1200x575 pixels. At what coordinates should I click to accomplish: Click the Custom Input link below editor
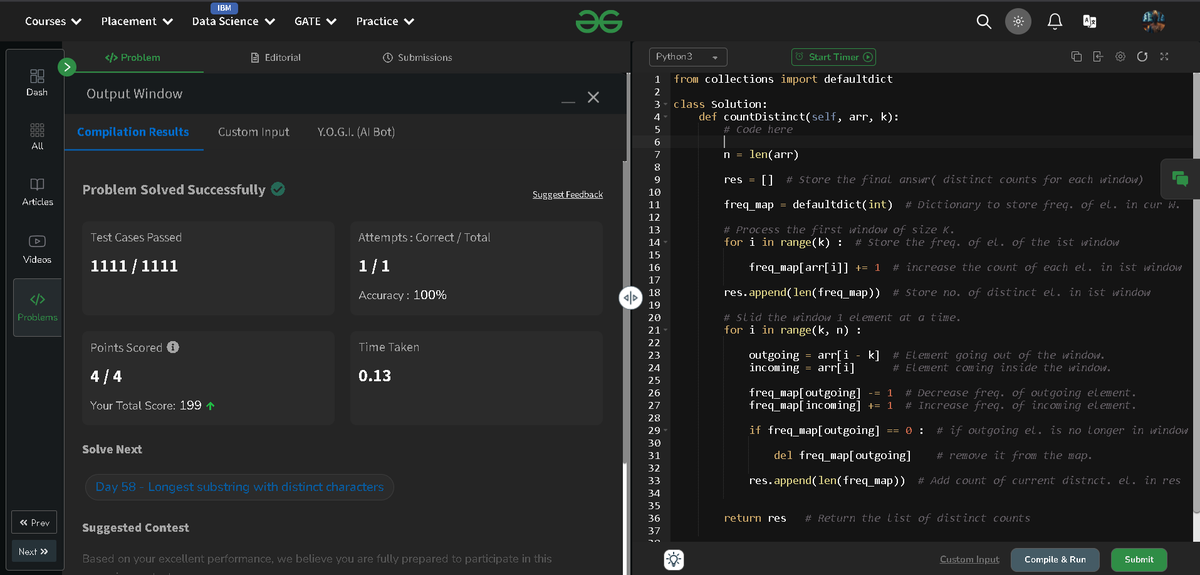tap(969, 560)
